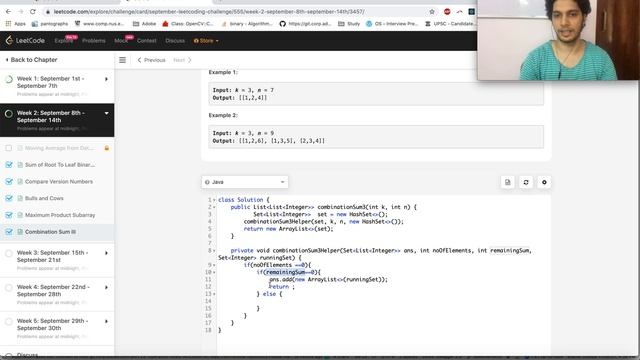Expand Week 5: September 29th chapter
640x360 pixels.
107,321
